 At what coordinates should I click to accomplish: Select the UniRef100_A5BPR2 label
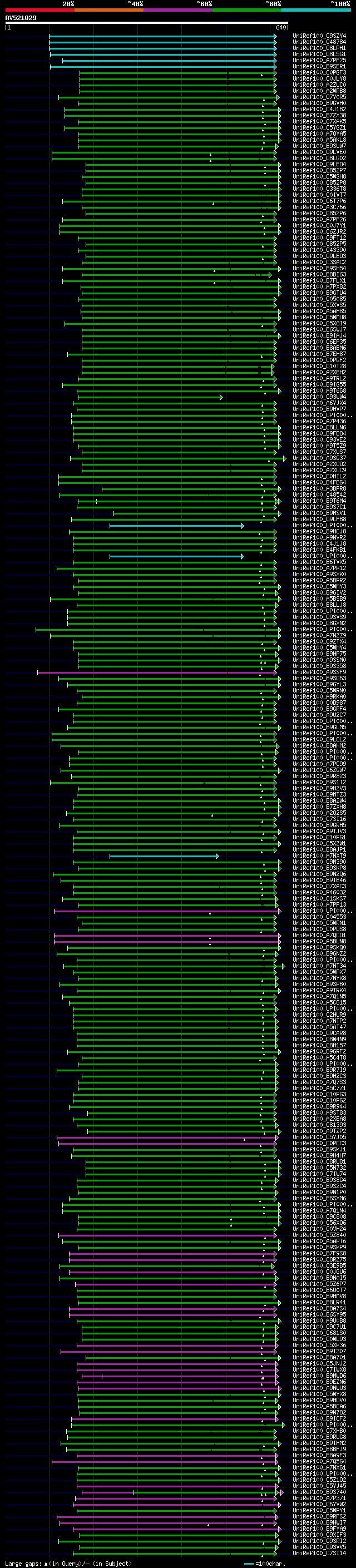[319, 581]
